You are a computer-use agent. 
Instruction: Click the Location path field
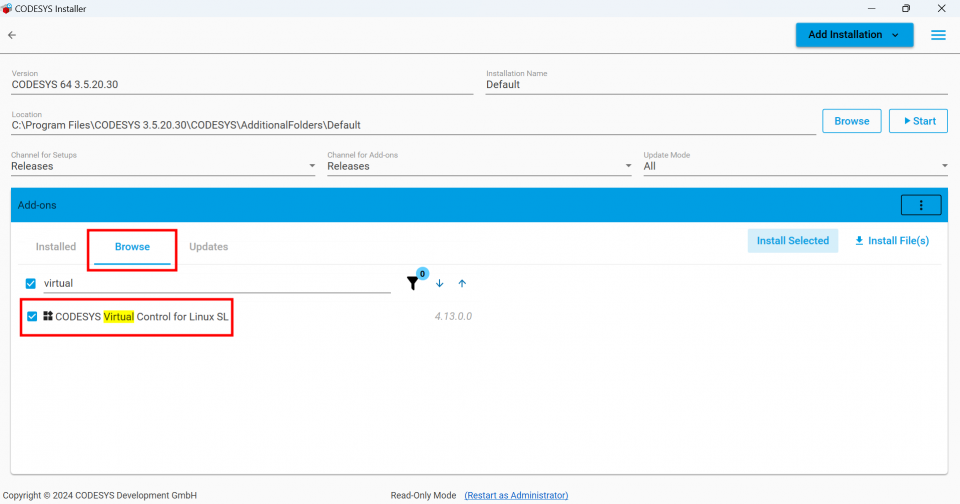coord(413,125)
